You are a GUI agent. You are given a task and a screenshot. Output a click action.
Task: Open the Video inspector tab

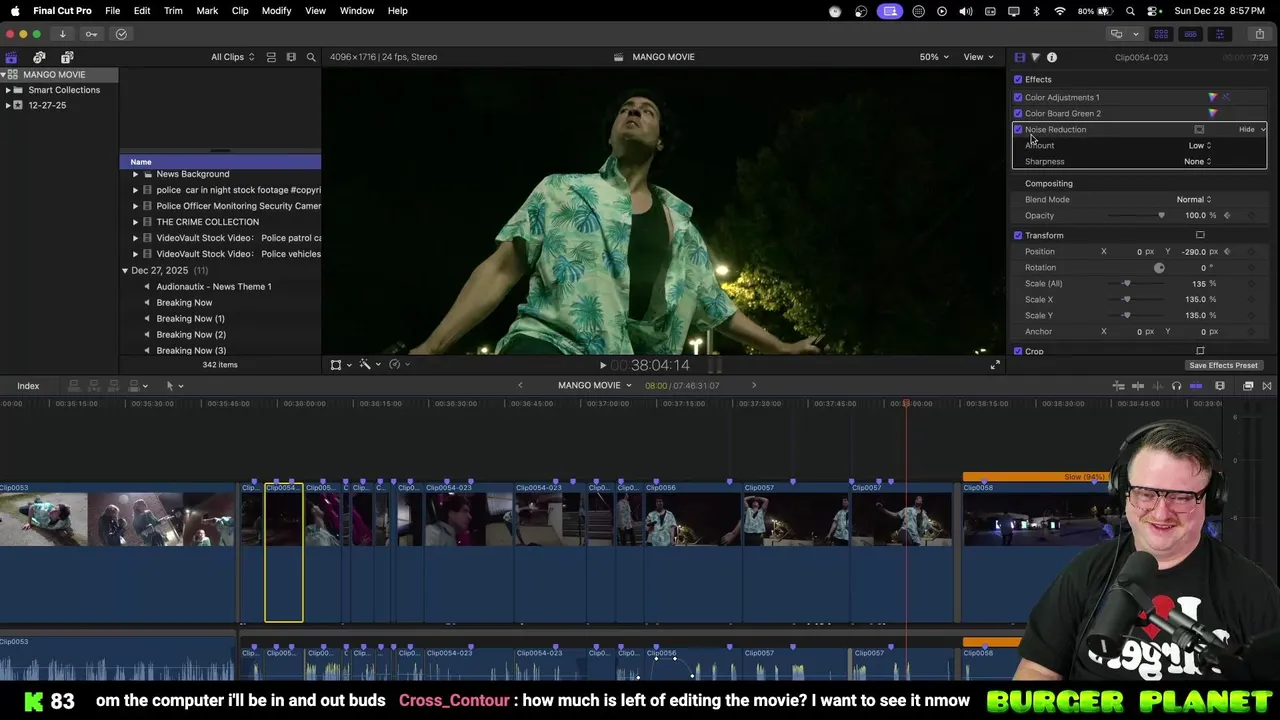(1019, 57)
